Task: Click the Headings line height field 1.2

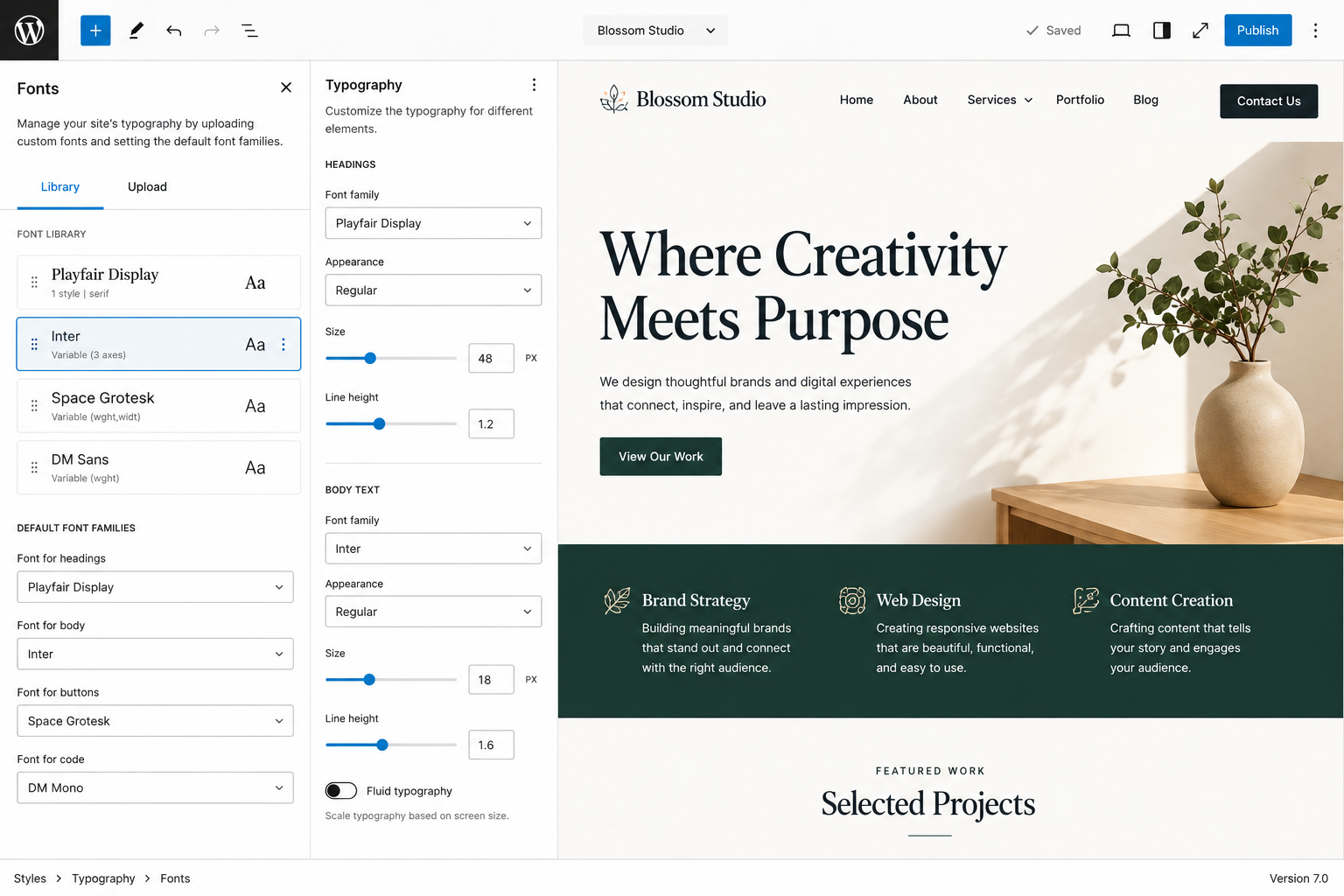Action: pyautogui.click(x=491, y=423)
